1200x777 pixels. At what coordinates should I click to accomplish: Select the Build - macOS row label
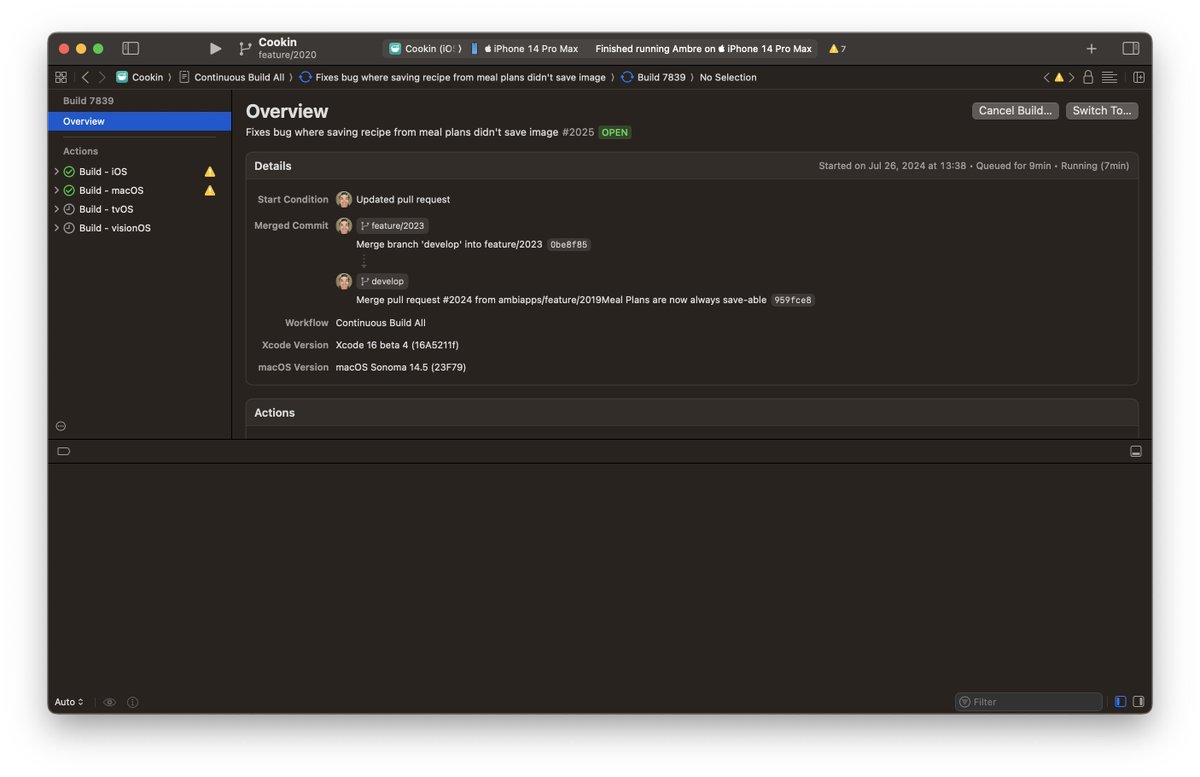click(111, 190)
